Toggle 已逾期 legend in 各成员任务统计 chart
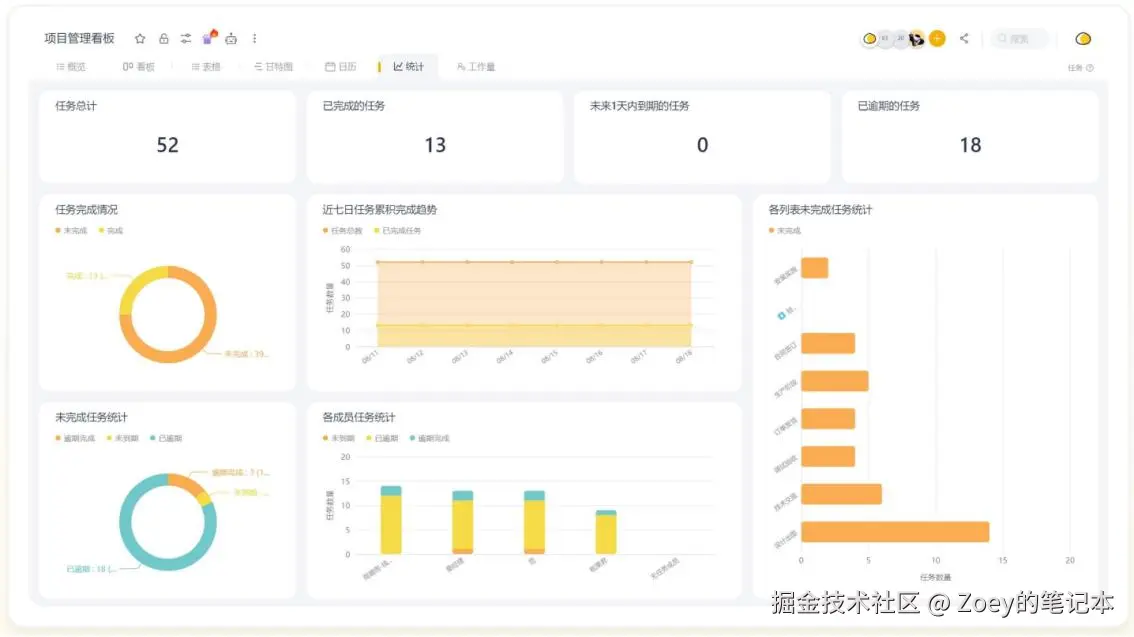1134x637 pixels. pyautogui.click(x=383, y=438)
